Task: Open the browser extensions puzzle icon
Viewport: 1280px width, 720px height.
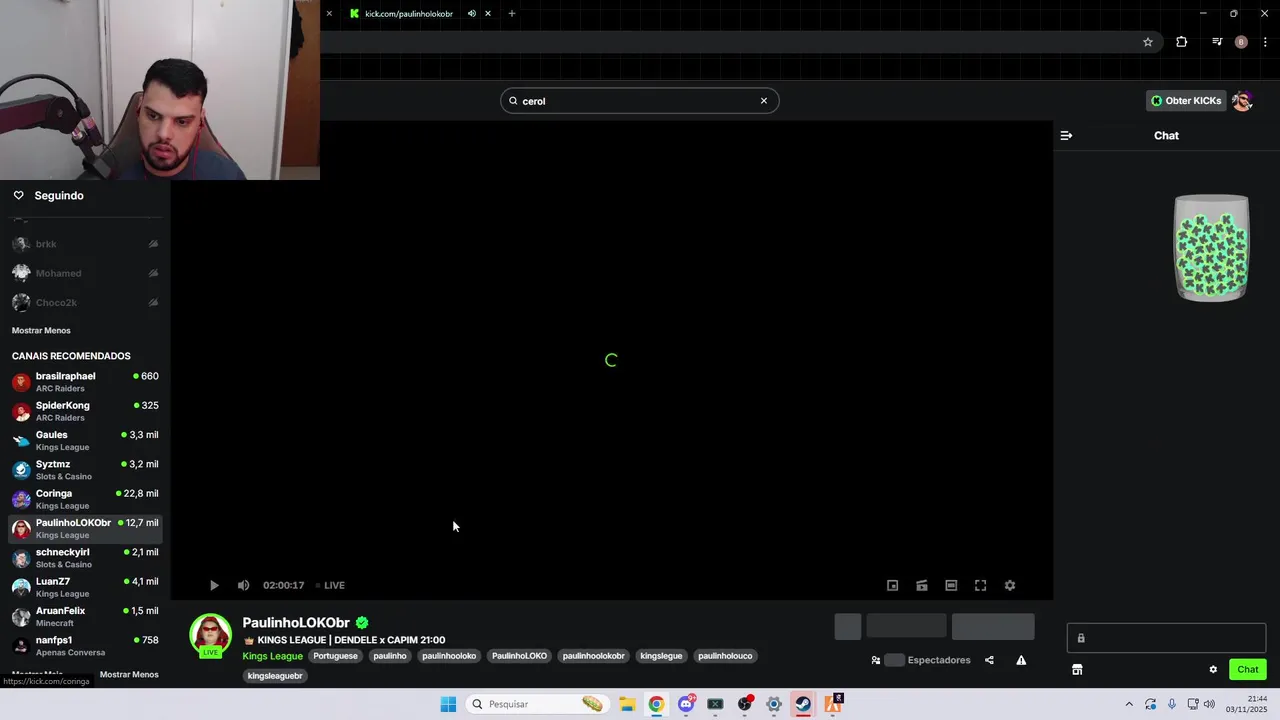Action: click(1182, 42)
